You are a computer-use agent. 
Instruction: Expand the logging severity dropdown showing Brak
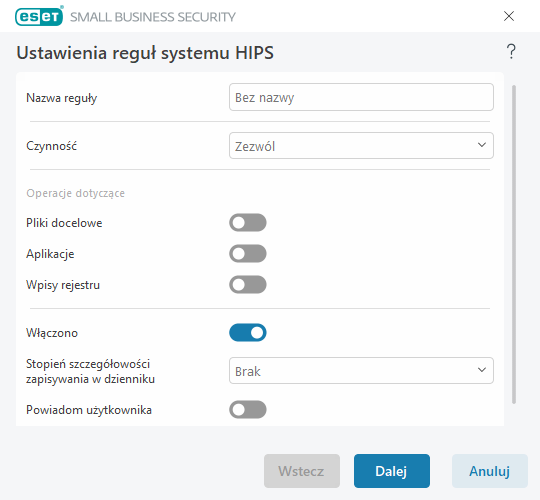click(x=361, y=371)
